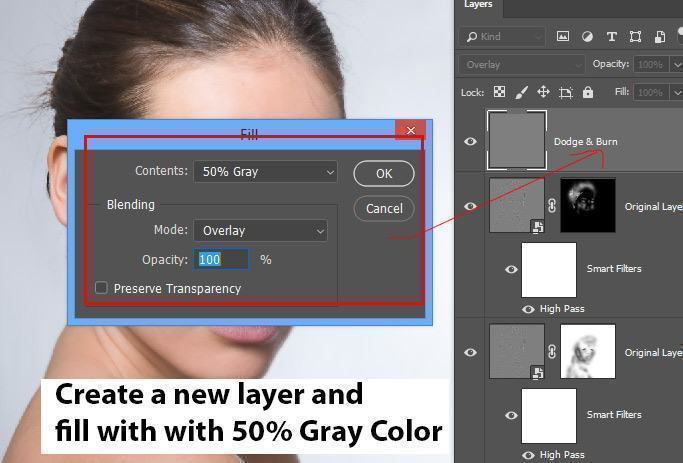Click lower Smart Filters label

(x=614, y=415)
